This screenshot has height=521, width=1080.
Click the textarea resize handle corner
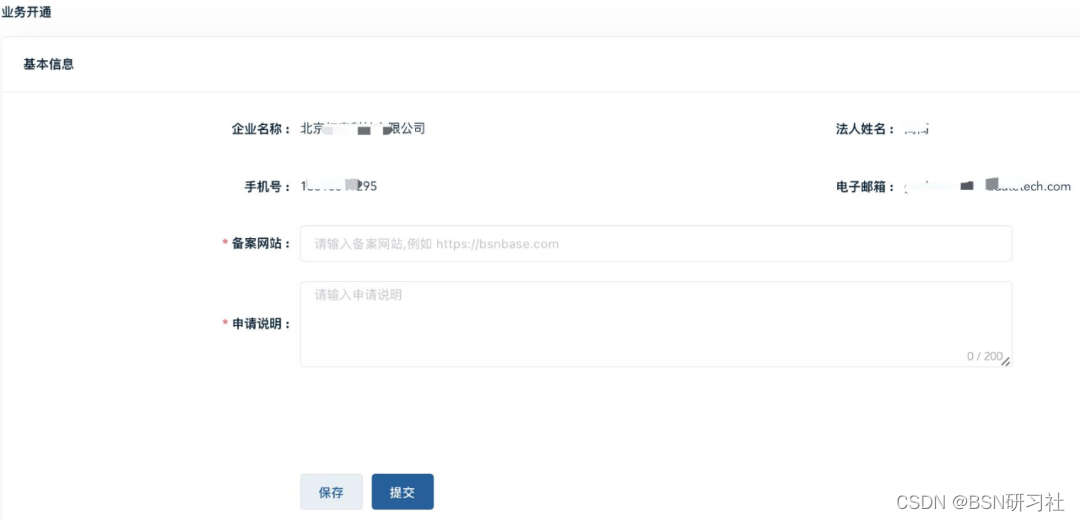pos(1006,361)
